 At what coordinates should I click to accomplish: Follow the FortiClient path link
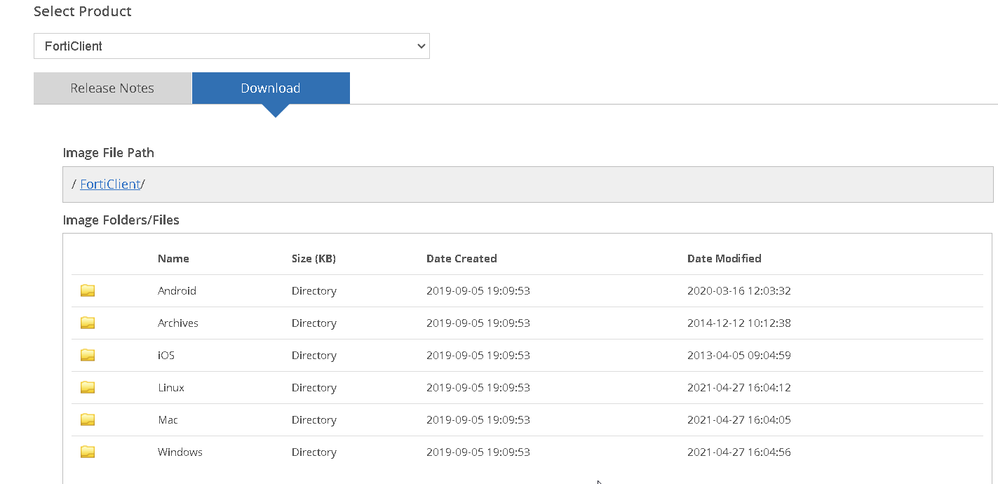[x=110, y=184]
